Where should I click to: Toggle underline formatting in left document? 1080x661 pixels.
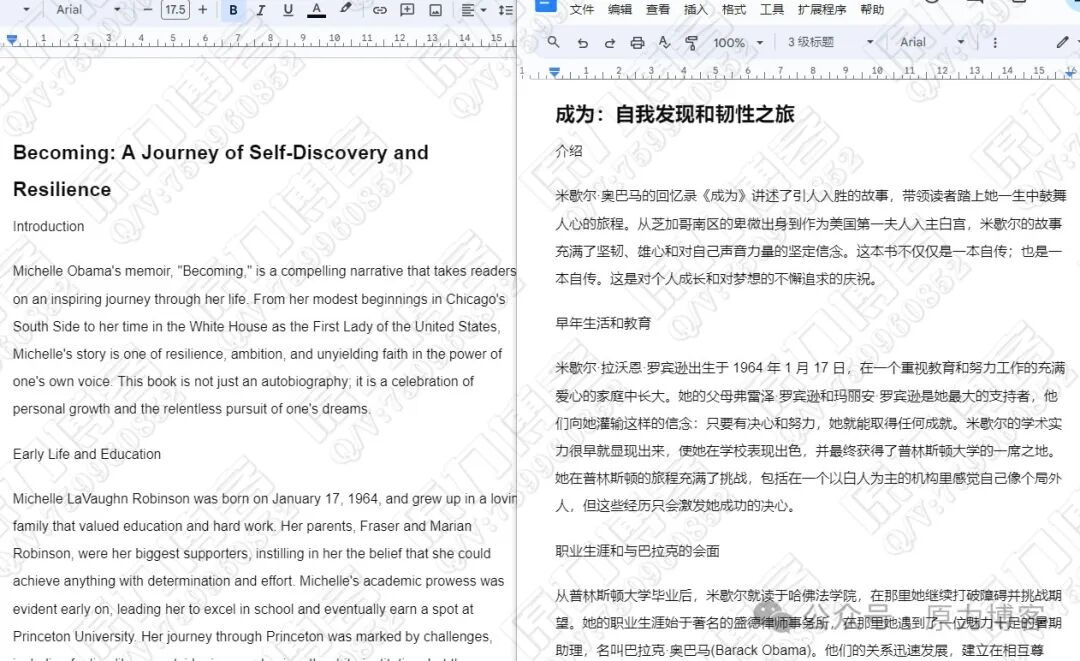click(288, 10)
